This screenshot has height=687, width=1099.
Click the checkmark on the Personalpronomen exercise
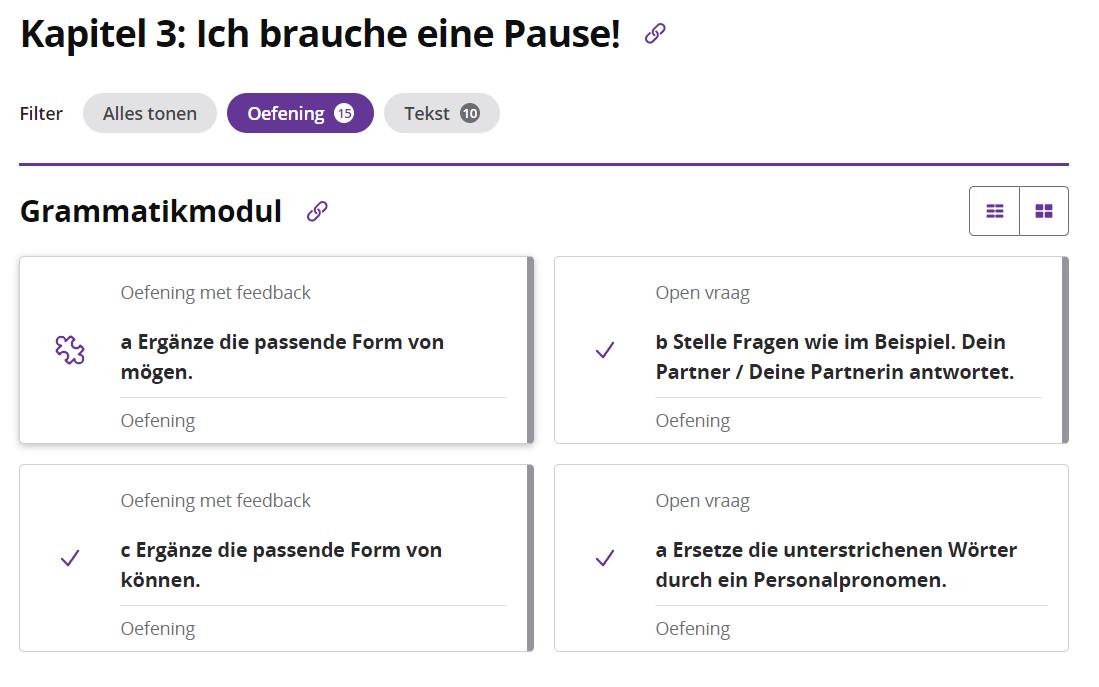605,558
